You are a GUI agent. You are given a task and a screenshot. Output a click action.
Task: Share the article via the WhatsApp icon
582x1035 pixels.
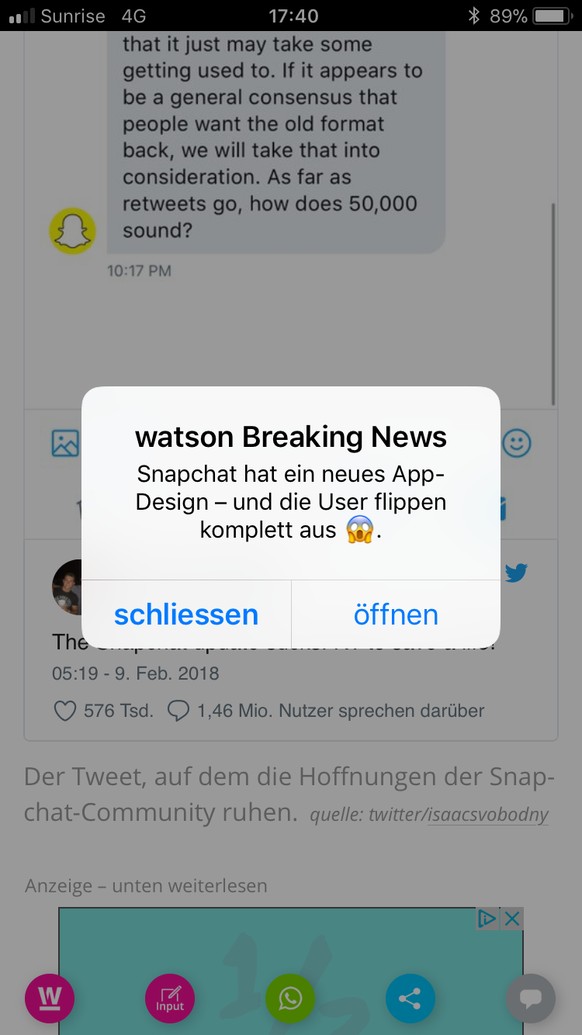[x=290, y=998]
